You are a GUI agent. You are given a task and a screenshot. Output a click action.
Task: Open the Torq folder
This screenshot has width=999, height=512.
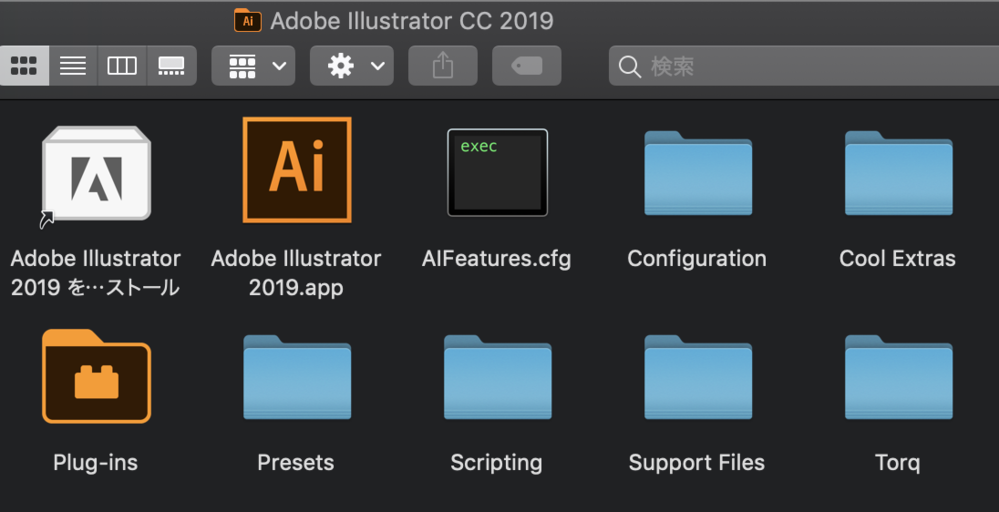coord(897,377)
